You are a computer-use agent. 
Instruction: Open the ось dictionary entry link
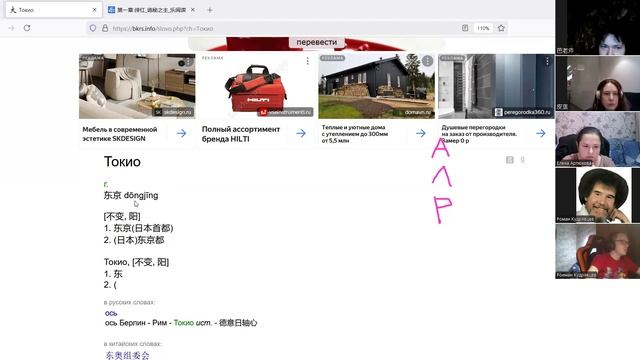pyautogui.click(x=111, y=313)
